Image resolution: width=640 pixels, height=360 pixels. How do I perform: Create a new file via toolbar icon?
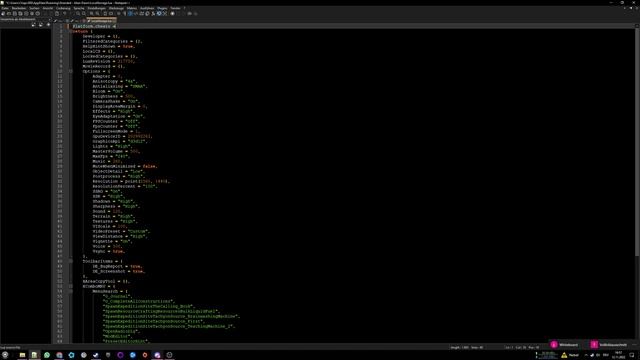tap(3, 13)
